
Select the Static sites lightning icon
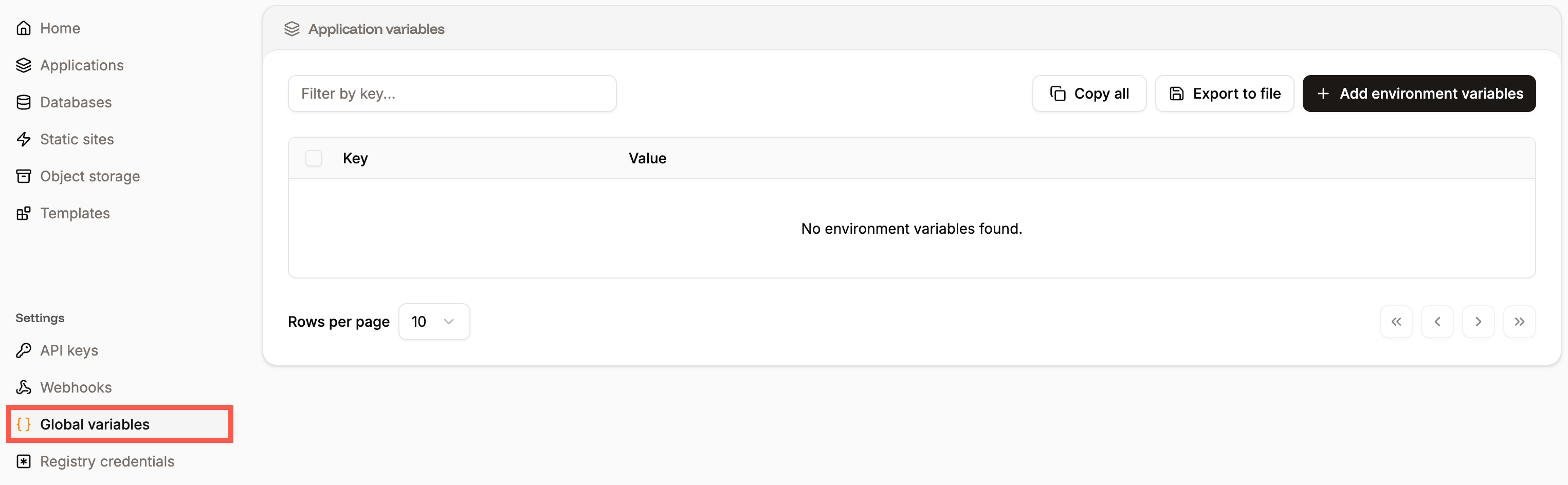(23, 139)
